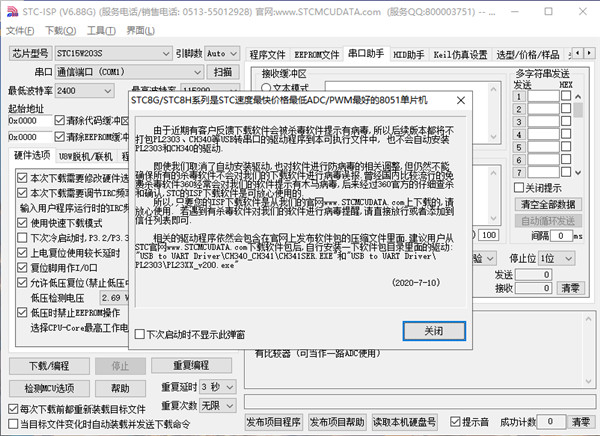Click multi-string send button 1
The width and height of the screenshot is (600, 436).
[x=519, y=96]
